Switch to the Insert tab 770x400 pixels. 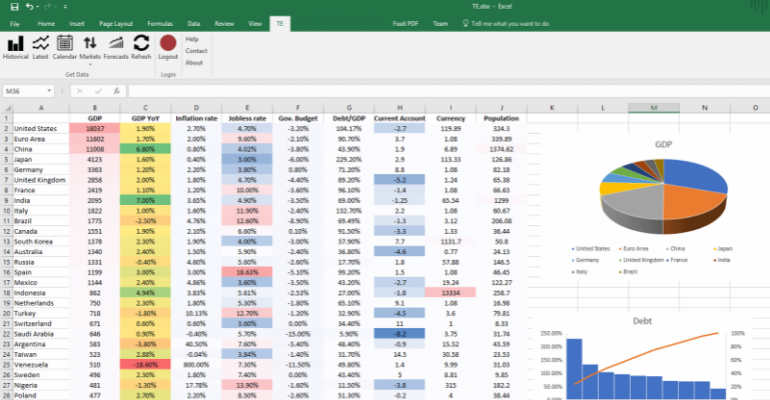tap(77, 24)
